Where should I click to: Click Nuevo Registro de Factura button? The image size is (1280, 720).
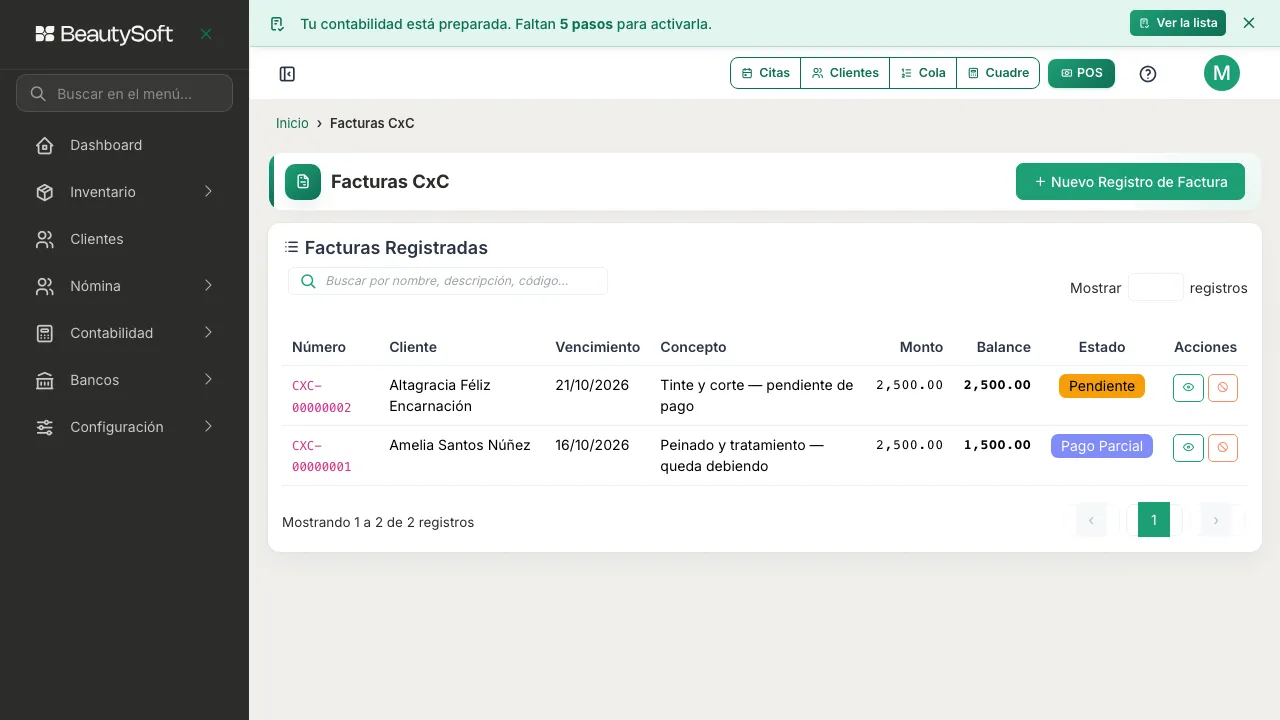tap(1130, 182)
